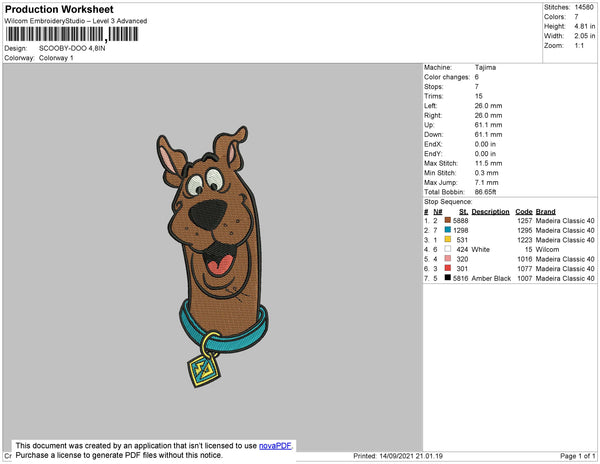Click code '1077' in the sixth row

[x=525, y=269]
